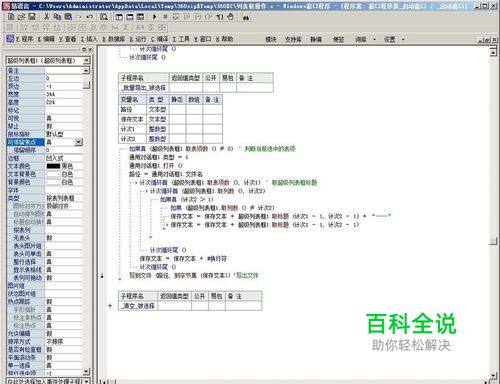The height and width of the screenshot is (384, 500).
Task: Expand the arrow next to 设置
Action: [x=403, y=39]
